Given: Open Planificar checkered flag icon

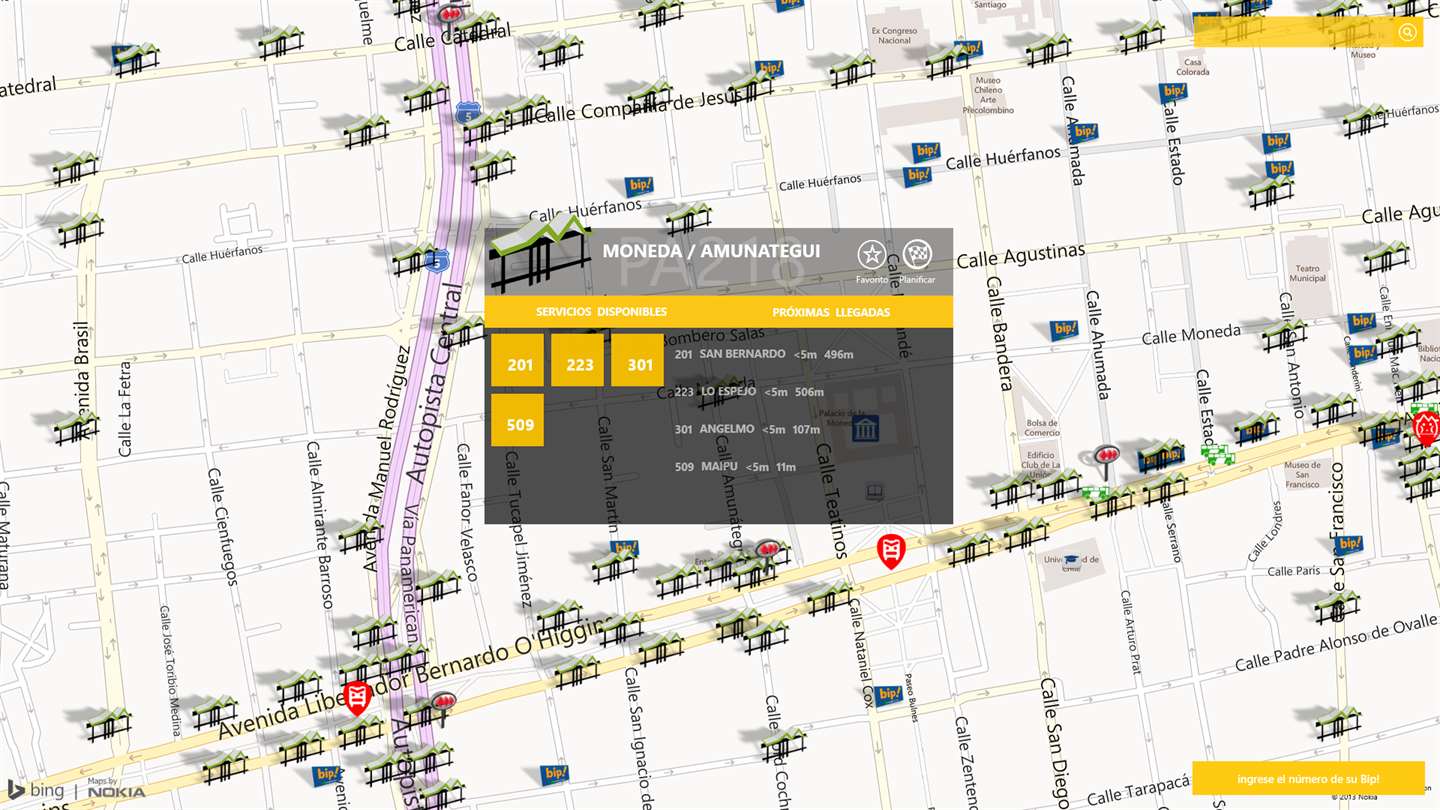Looking at the screenshot, I should point(917,255).
